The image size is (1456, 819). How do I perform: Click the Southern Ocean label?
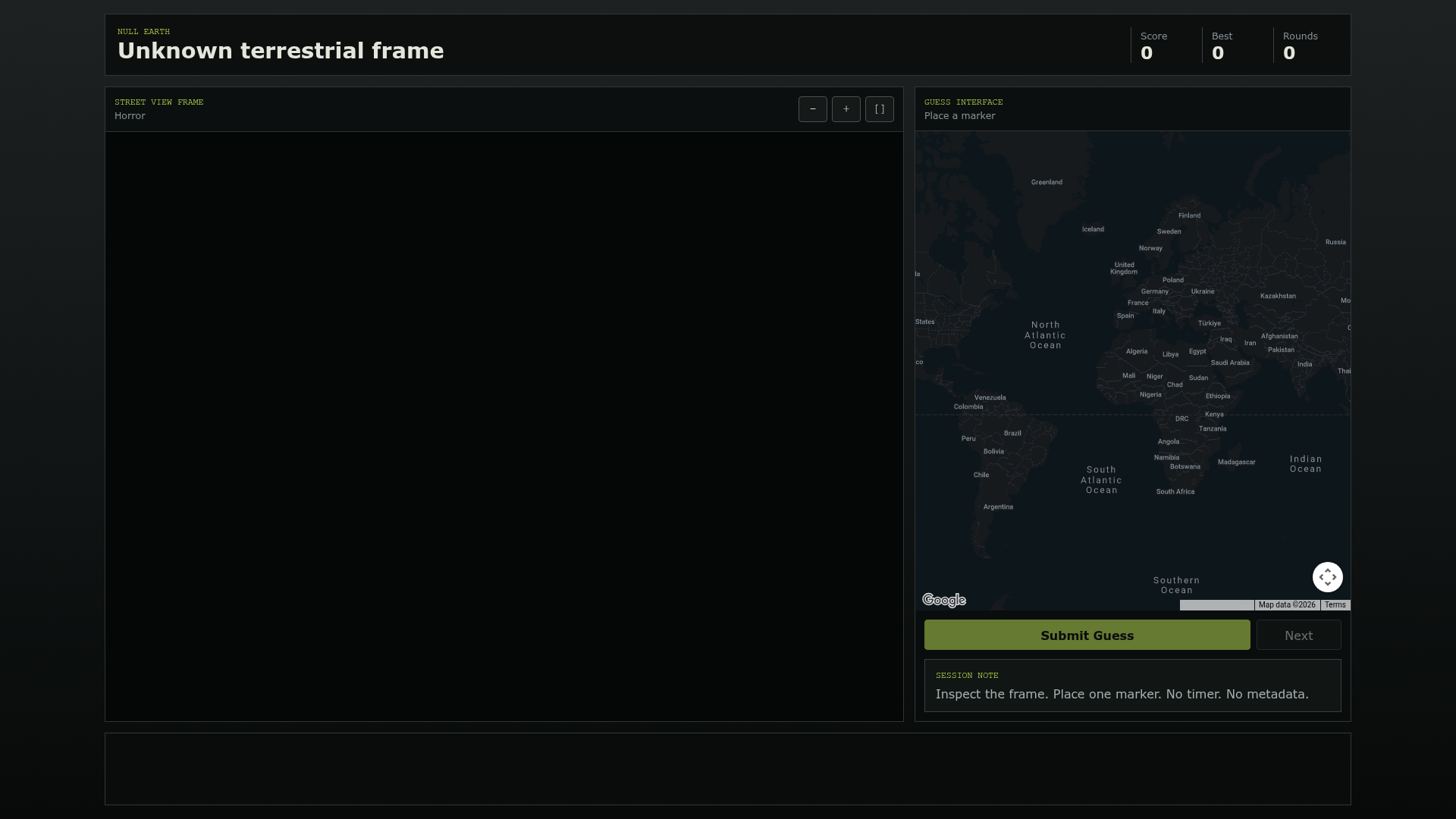point(1176,585)
